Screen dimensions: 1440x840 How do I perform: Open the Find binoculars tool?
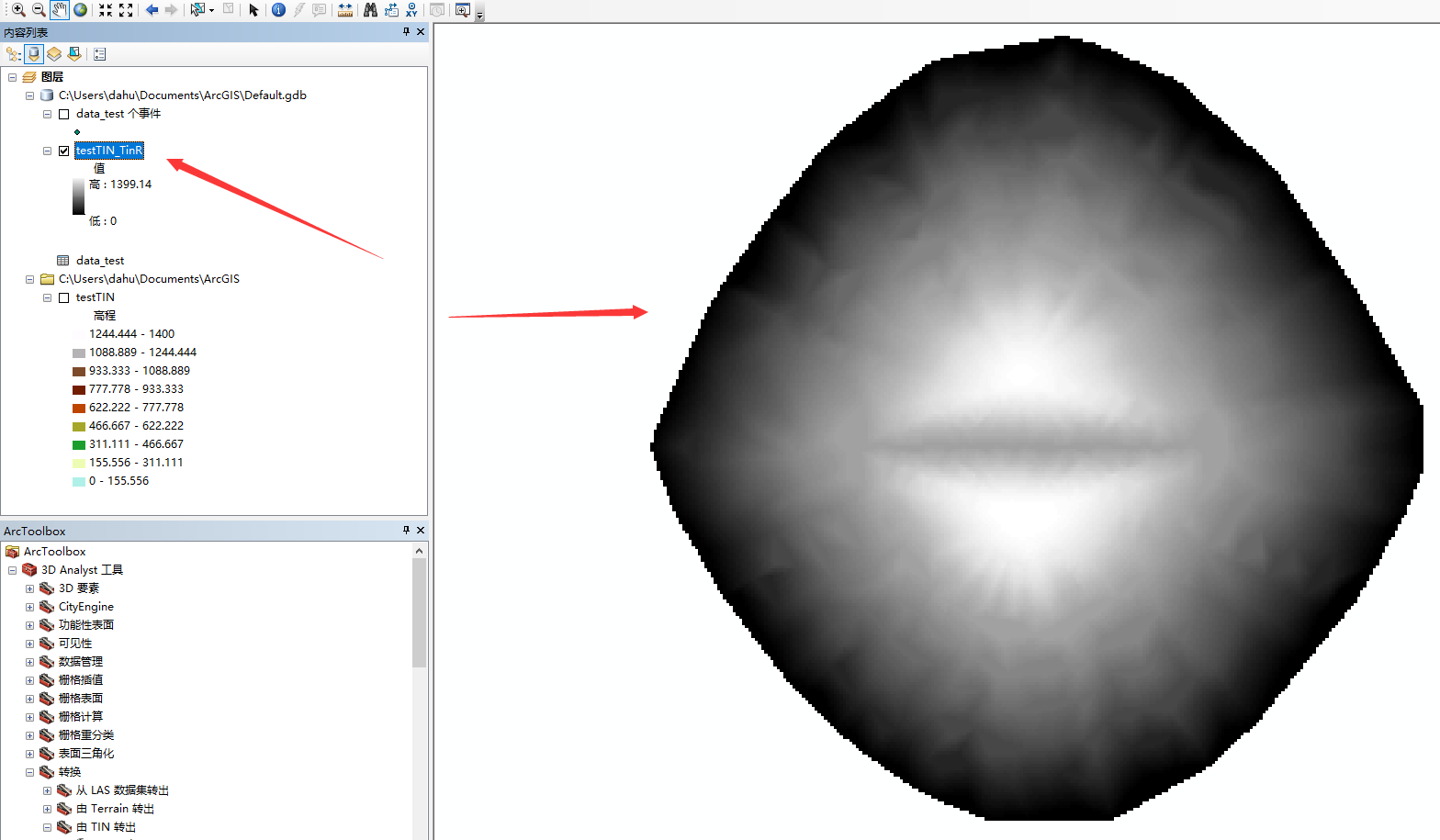[x=370, y=10]
